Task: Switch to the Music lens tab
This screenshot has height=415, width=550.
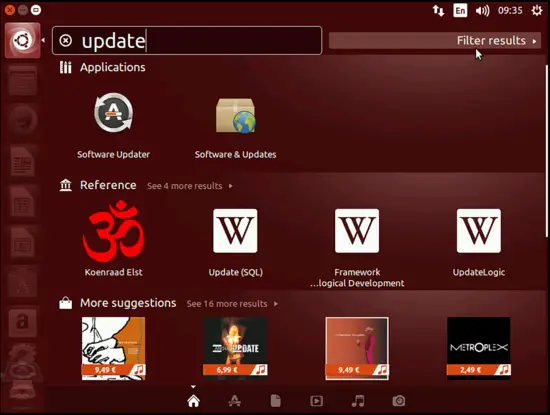Action: click(358, 401)
